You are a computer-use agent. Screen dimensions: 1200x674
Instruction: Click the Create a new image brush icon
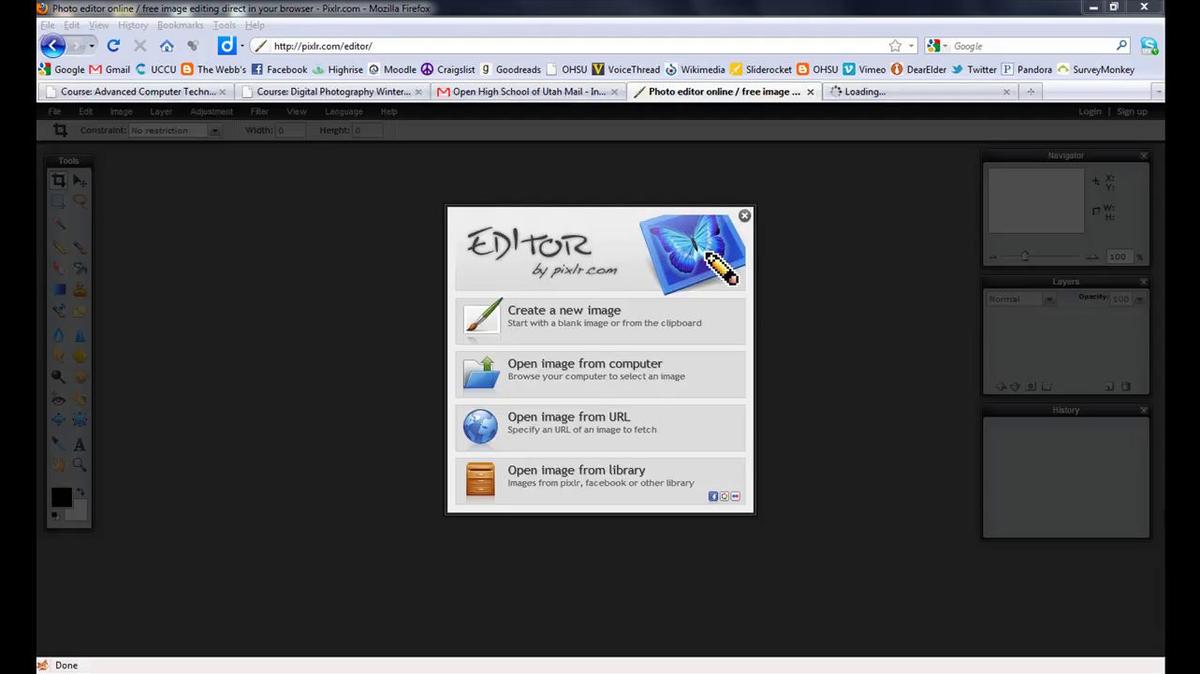point(481,319)
